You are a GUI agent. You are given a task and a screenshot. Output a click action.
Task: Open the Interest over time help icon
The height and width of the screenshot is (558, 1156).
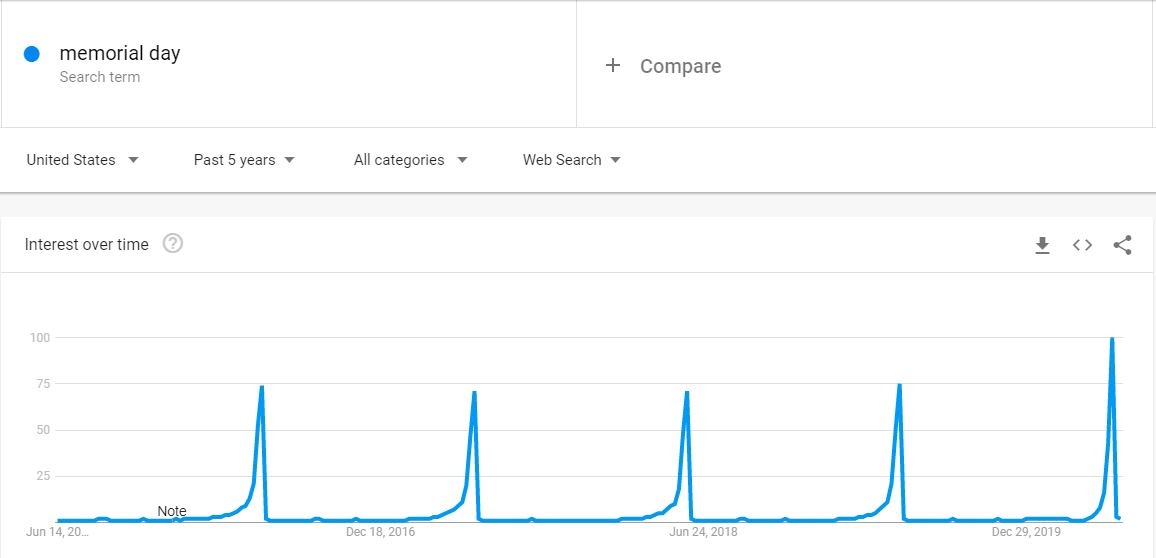(173, 244)
